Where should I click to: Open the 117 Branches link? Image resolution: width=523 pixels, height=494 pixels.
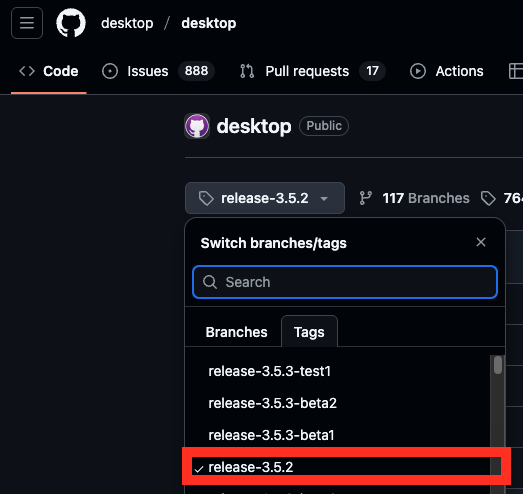point(414,198)
